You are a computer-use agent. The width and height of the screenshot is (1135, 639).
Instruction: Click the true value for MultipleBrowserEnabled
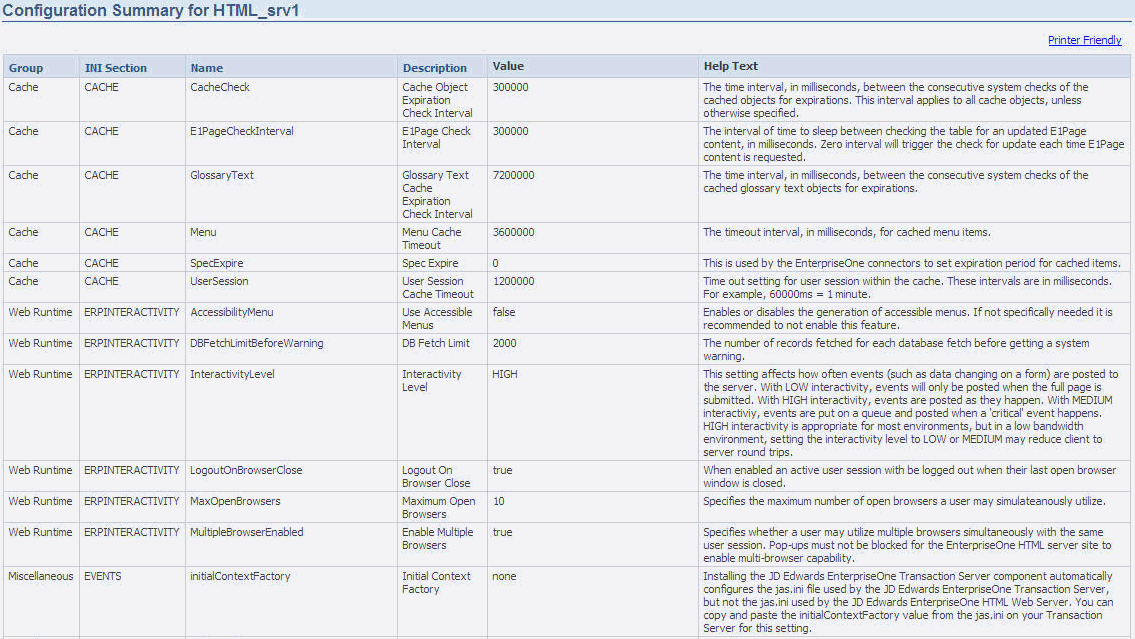(502, 532)
